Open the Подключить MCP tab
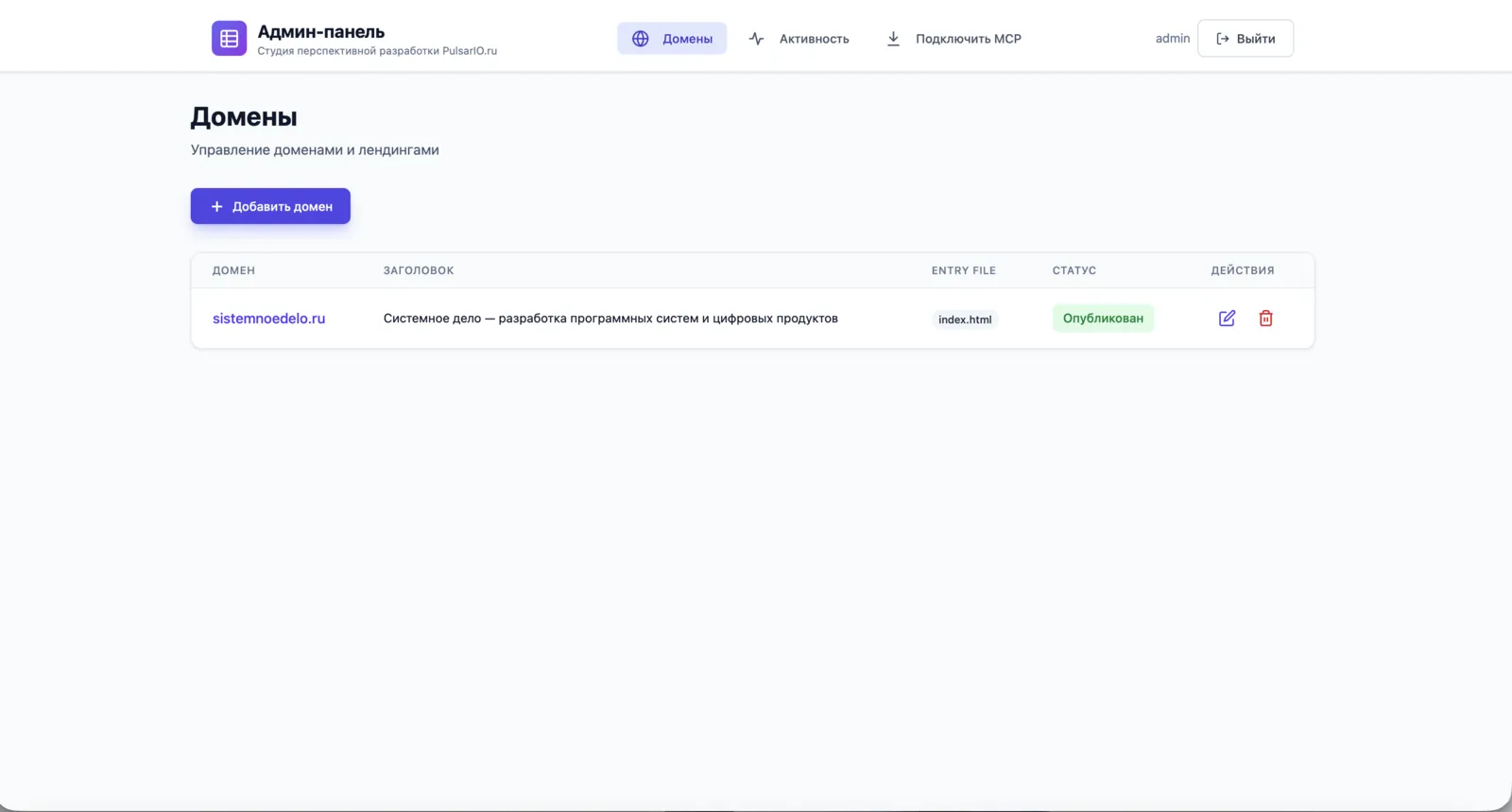 [954, 39]
